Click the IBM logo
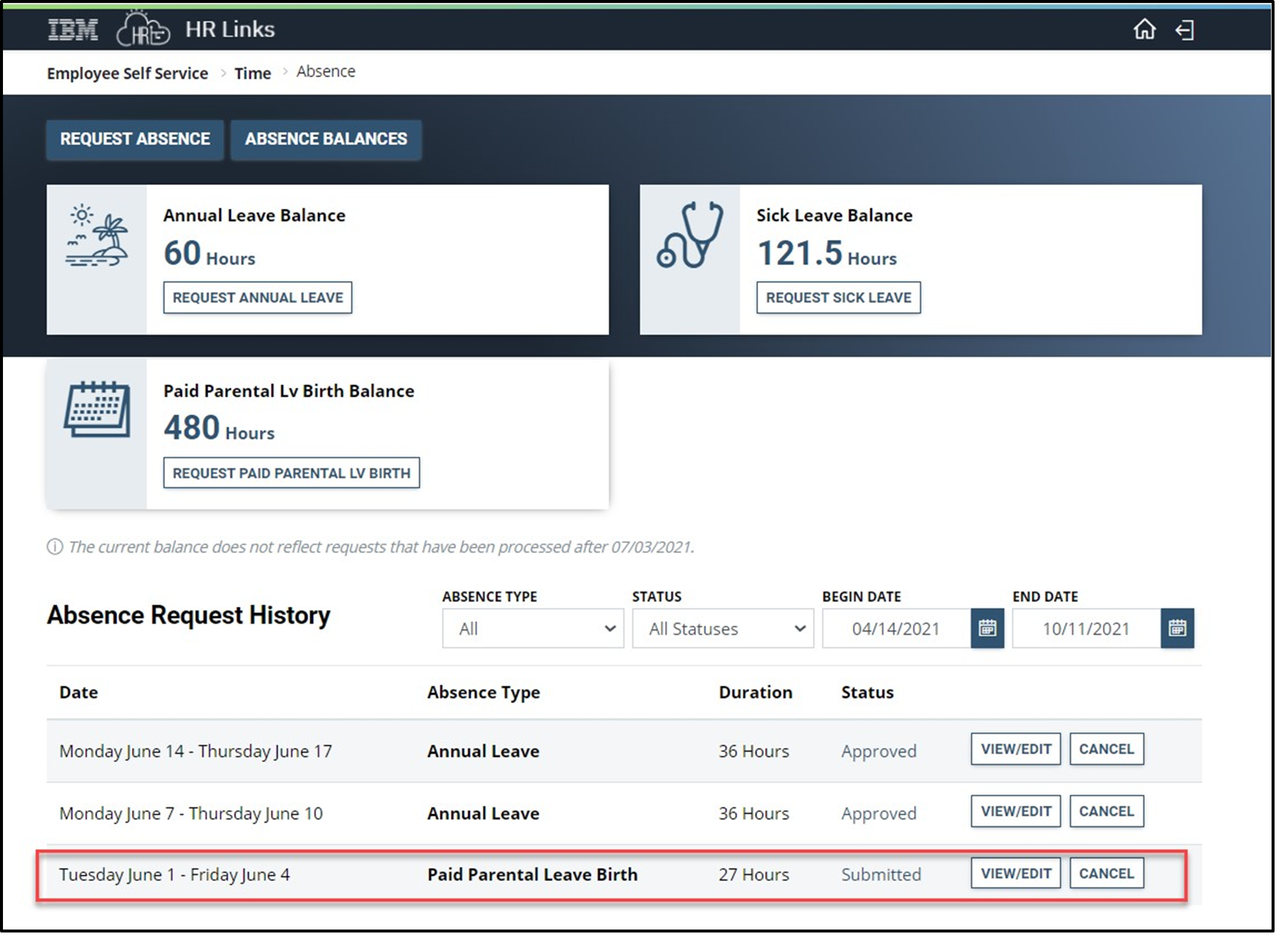Screen dimensions: 1284x952 point(73,30)
